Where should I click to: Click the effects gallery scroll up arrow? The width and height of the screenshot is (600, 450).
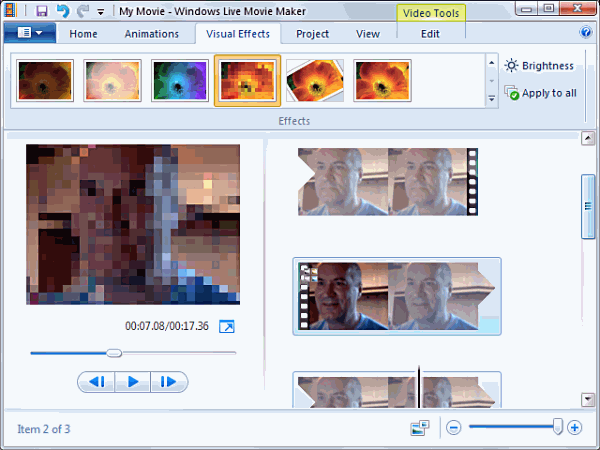[x=492, y=63]
